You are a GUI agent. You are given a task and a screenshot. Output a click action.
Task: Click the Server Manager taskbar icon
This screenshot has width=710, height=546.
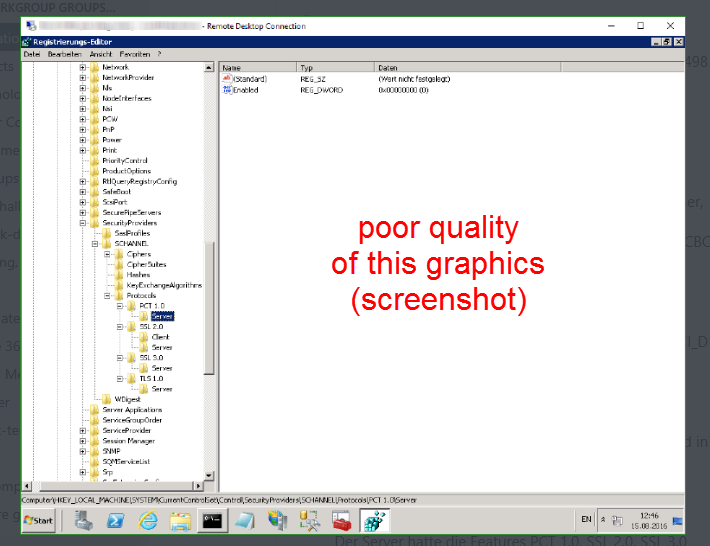(x=84, y=520)
